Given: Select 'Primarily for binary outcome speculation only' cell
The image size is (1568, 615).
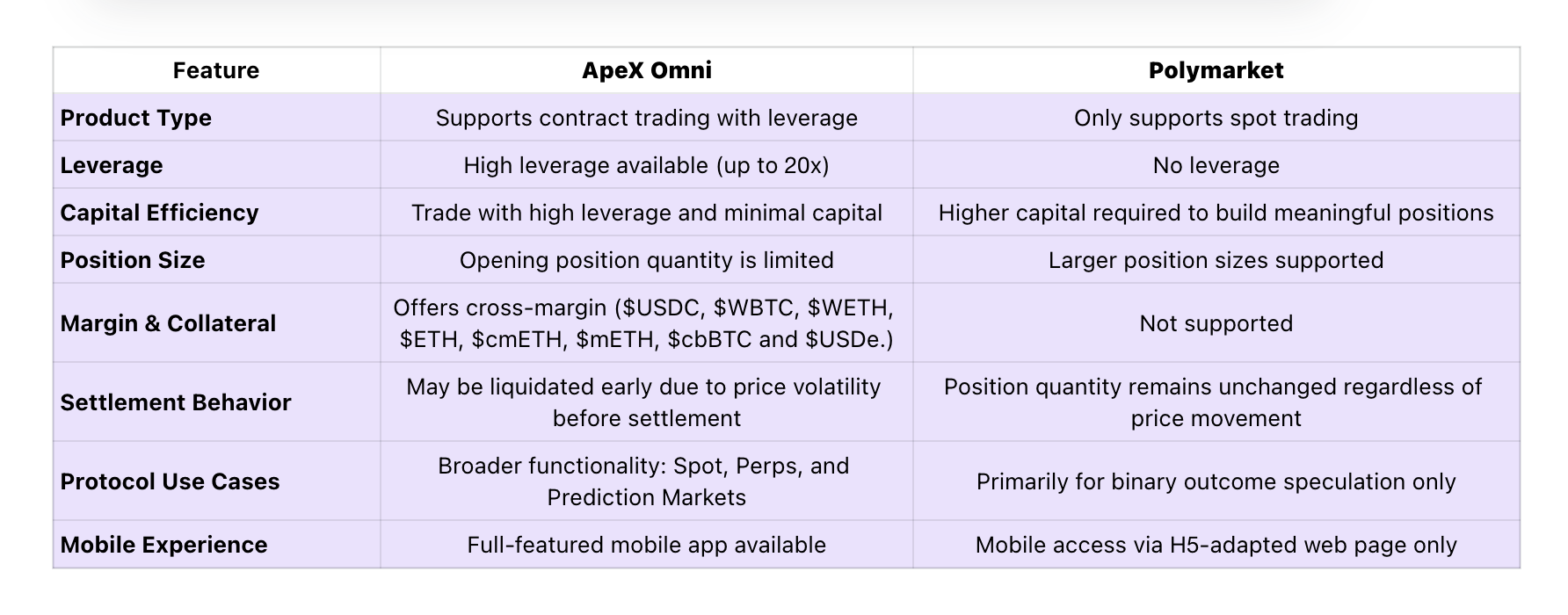Looking at the screenshot, I should tap(1216, 481).
